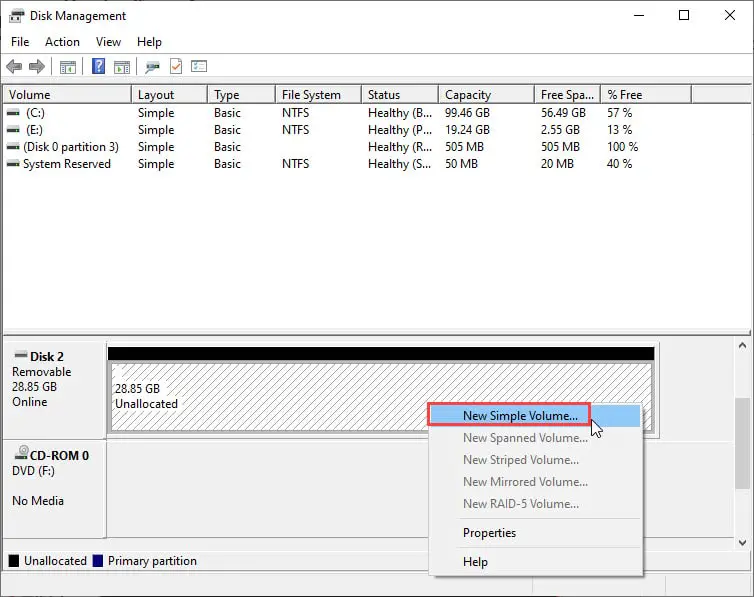
Task: Click the checkmark Properties toolbar icon
Action: (176, 67)
